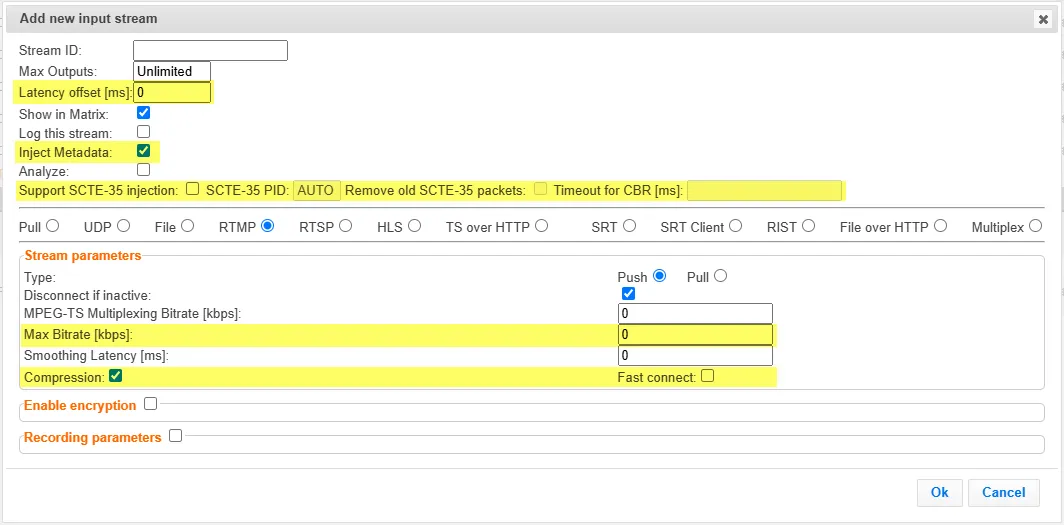This screenshot has height=525, width=1064.
Task: Toggle the Inject Metadata checkbox
Action: pos(143,151)
